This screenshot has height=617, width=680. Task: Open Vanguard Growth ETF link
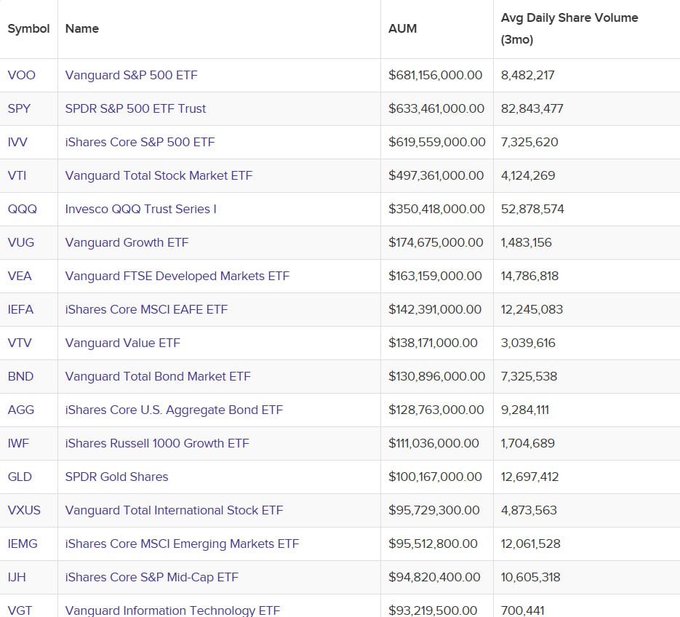[x=126, y=242]
